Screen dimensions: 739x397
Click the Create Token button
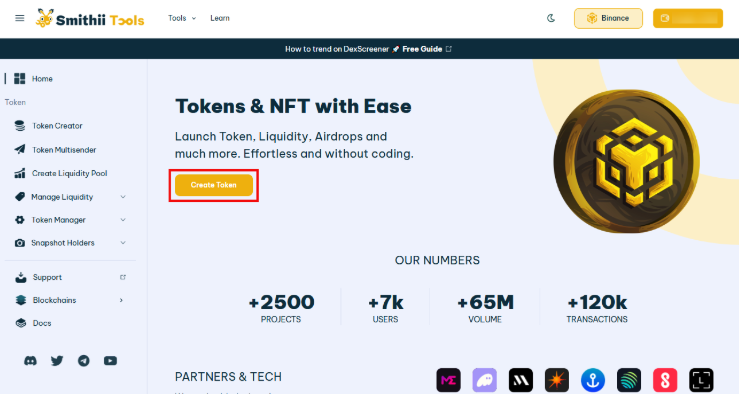tap(213, 185)
